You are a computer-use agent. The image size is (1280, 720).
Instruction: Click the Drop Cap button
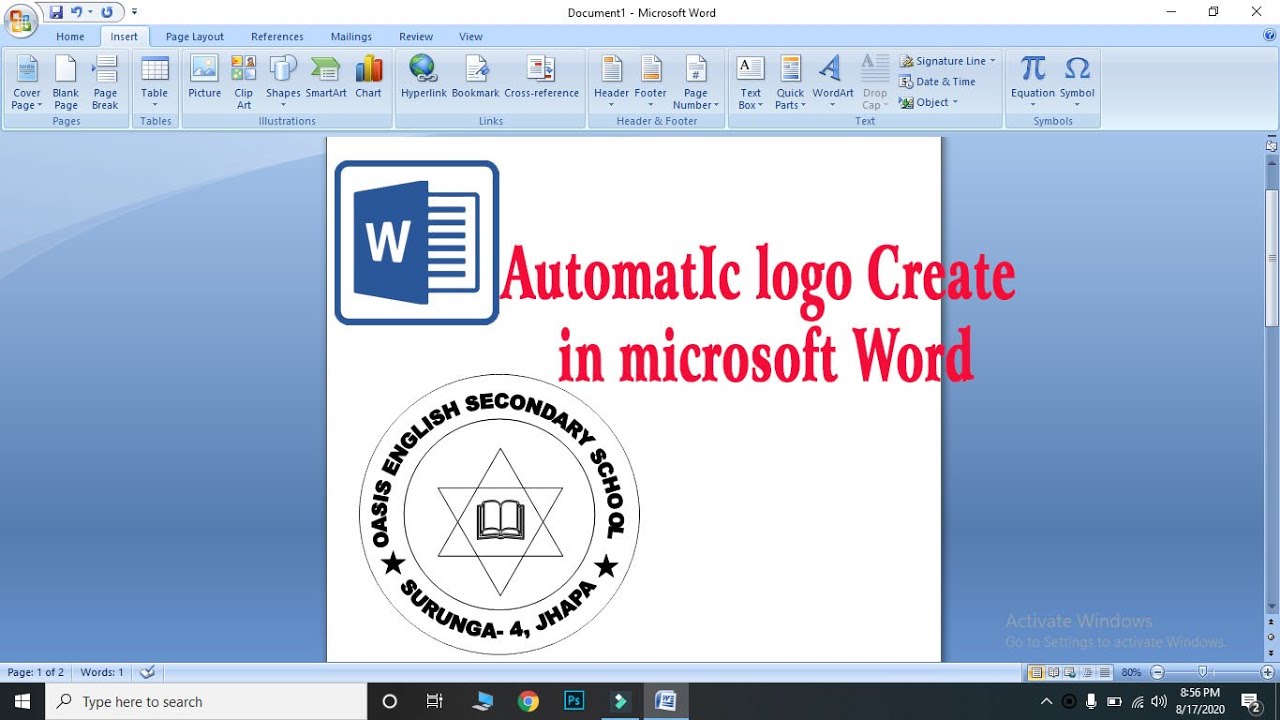point(875,82)
